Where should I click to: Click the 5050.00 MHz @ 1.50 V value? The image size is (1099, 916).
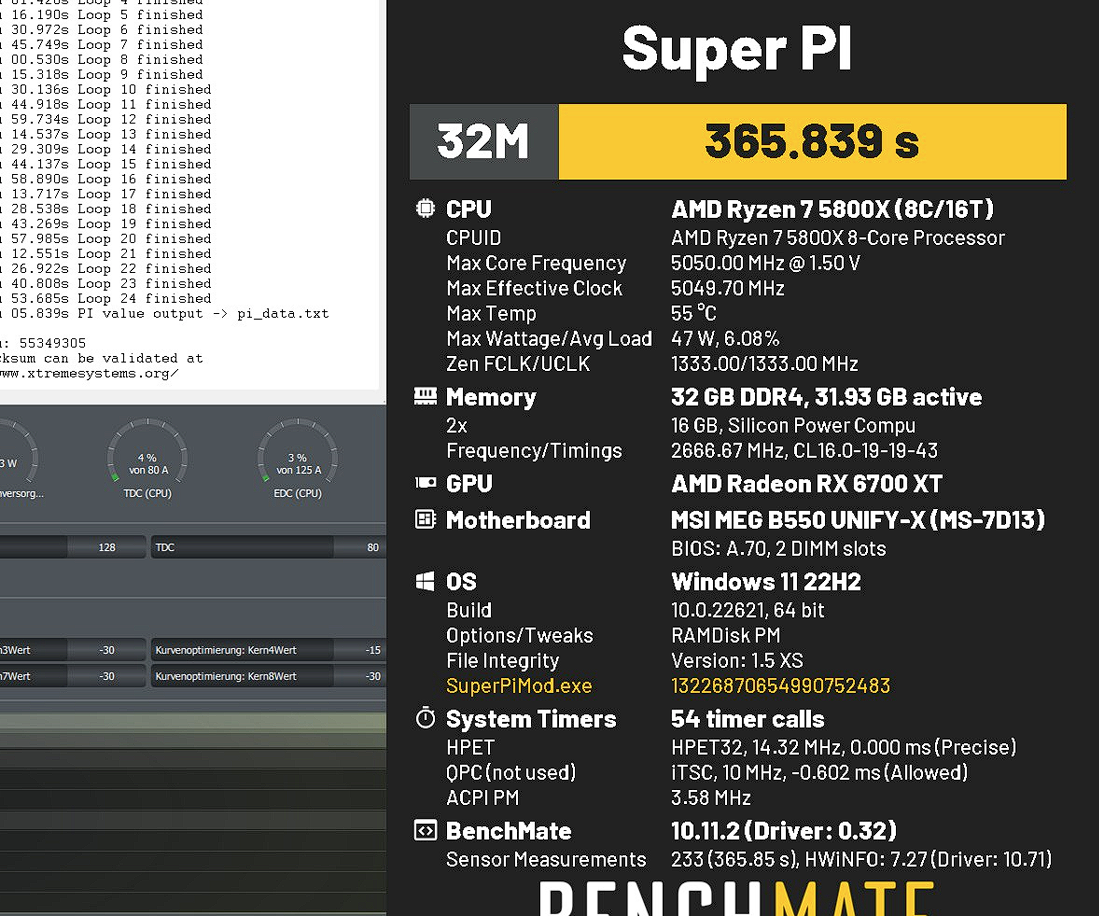[765, 263]
